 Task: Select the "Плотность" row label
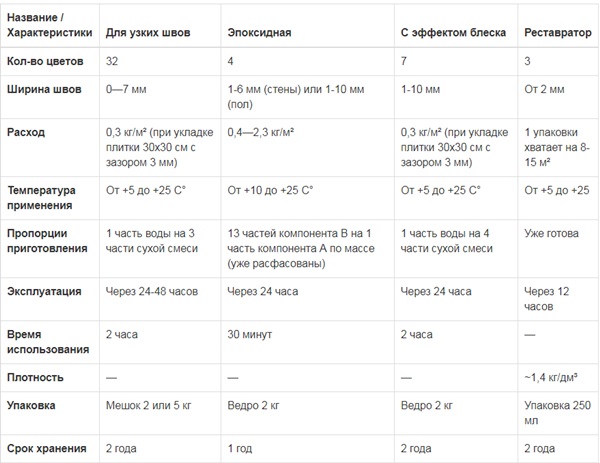click(x=35, y=377)
